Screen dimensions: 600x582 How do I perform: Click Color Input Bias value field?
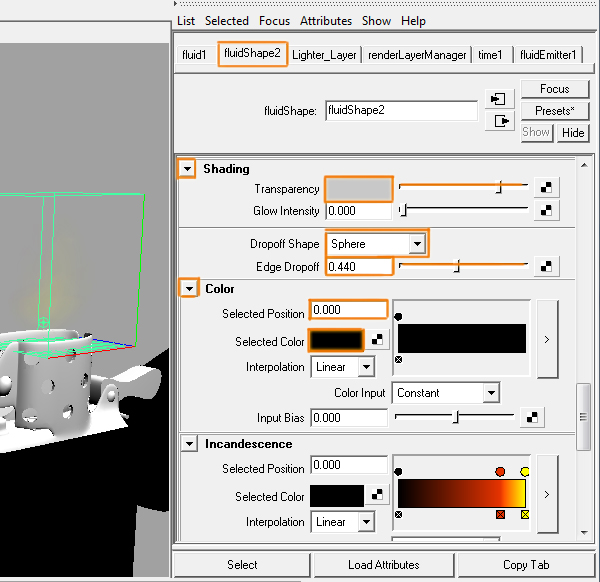point(349,418)
